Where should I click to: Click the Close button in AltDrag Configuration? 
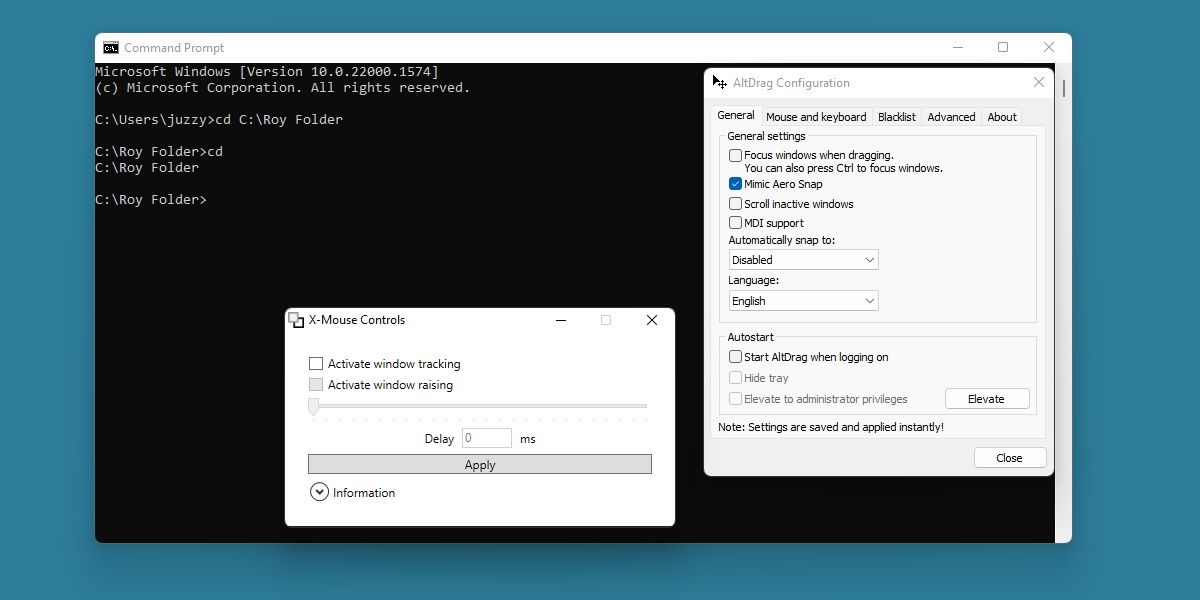click(1010, 458)
